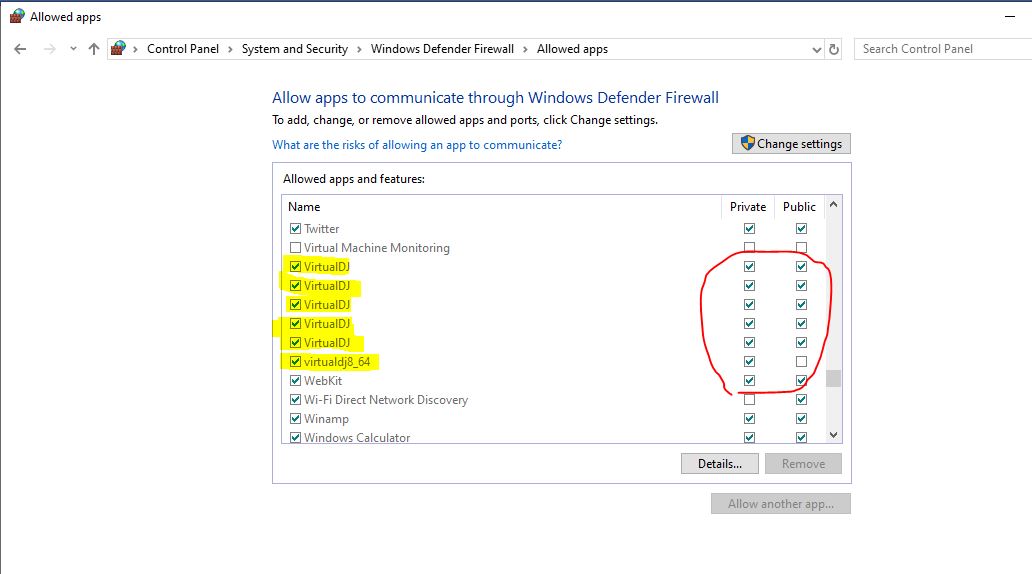Uncheck Wi-Fi Direct Network Discovery app checkbox
The height and width of the screenshot is (574, 1032).
296,400
